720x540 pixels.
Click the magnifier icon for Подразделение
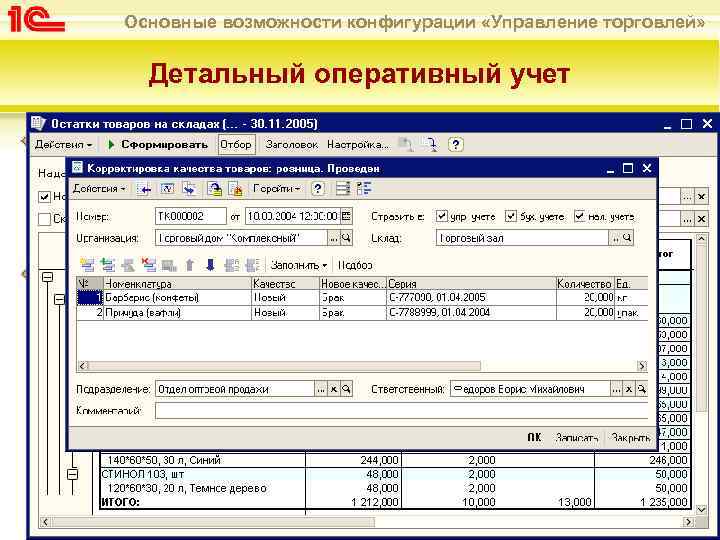[347, 389]
